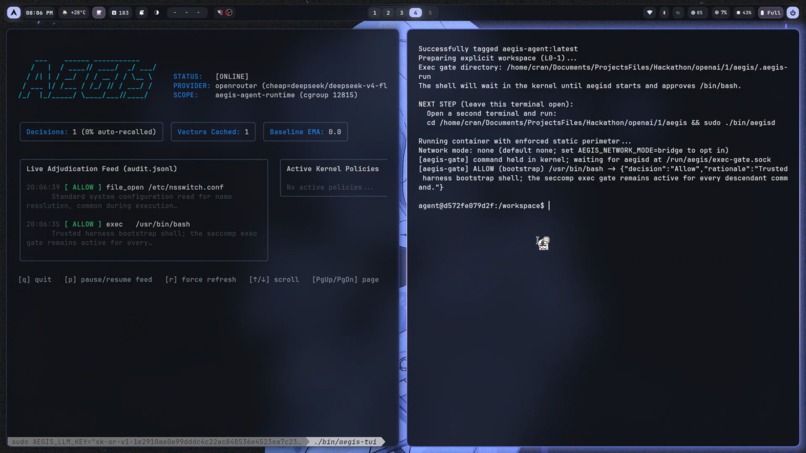The width and height of the screenshot is (806, 453).
Task: Open the 183 updates counter widget
Action: coord(120,12)
